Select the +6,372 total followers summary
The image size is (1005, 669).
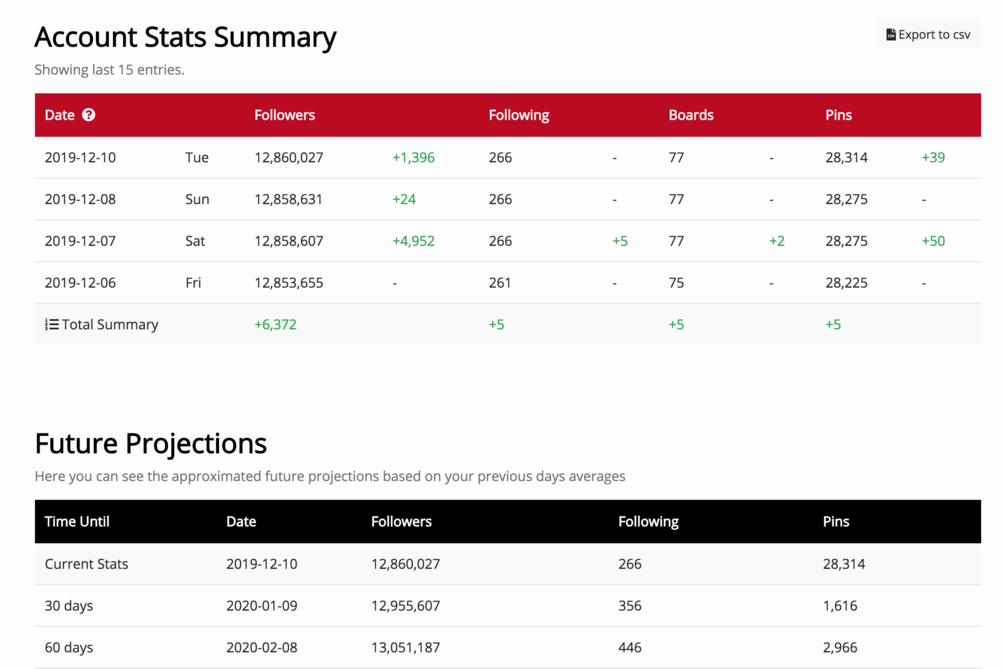275,325
